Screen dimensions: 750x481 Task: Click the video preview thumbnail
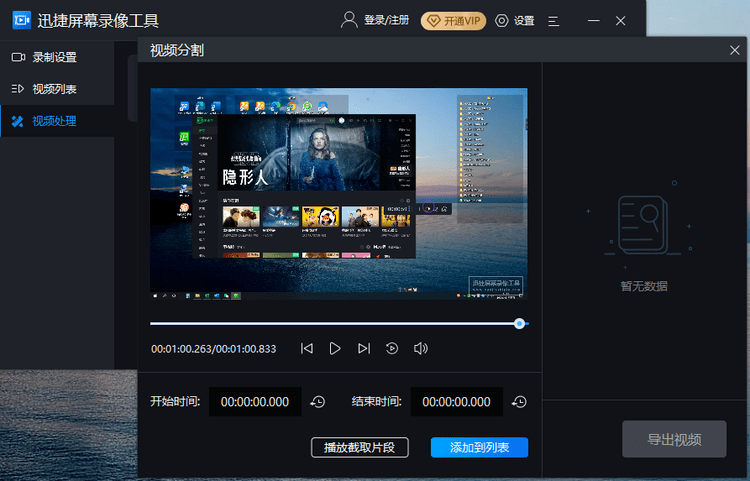point(339,194)
